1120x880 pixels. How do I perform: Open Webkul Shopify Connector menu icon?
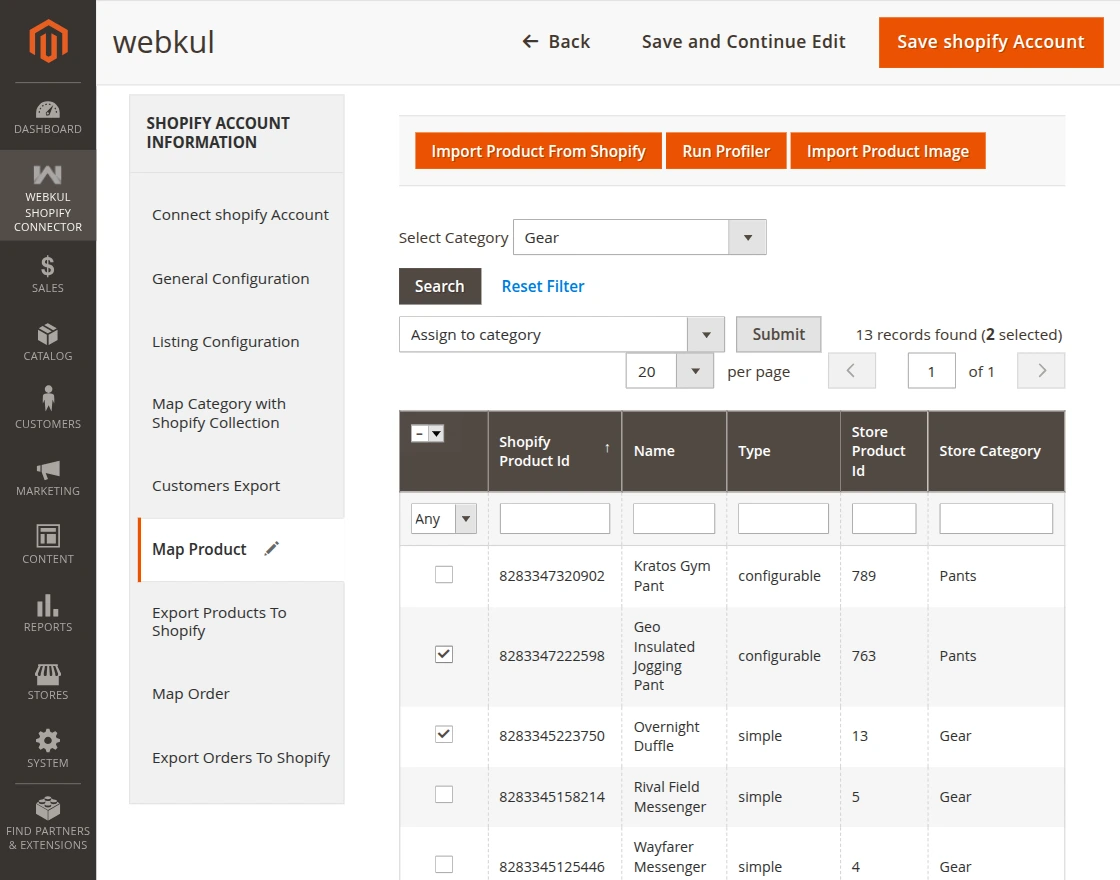pos(48,174)
